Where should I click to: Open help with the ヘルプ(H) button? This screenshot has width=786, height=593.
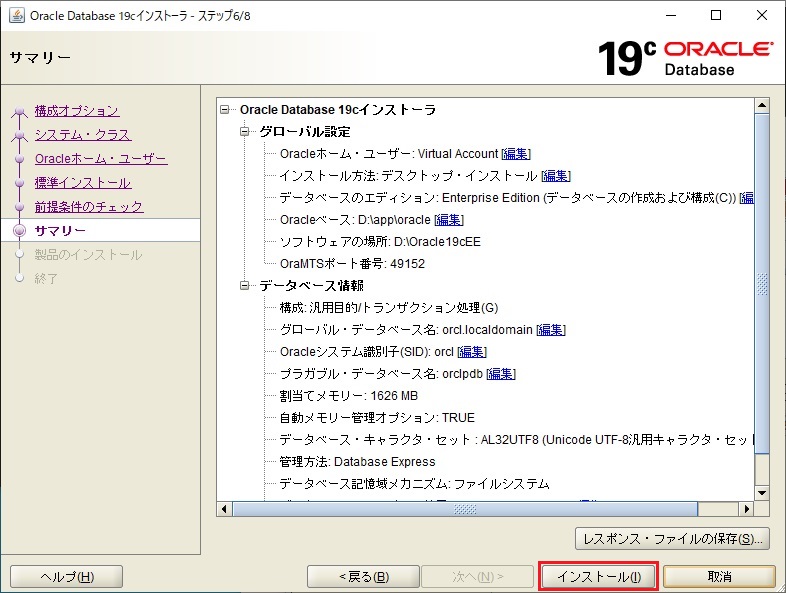pos(67,577)
